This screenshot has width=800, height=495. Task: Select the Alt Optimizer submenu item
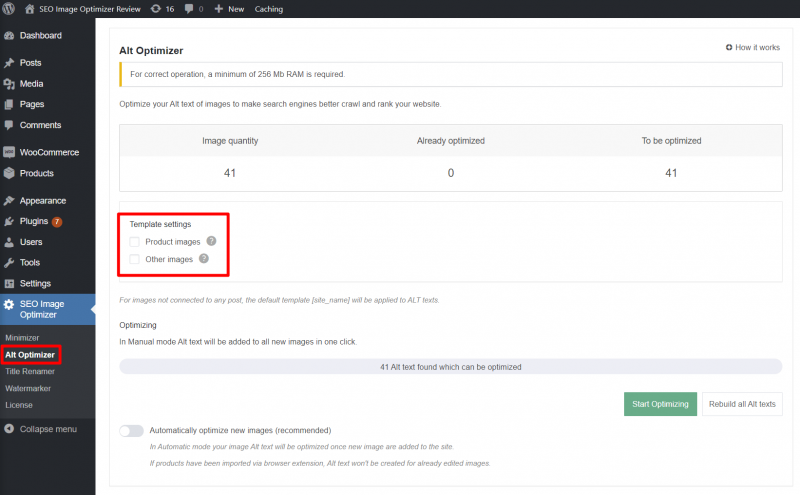(30, 355)
